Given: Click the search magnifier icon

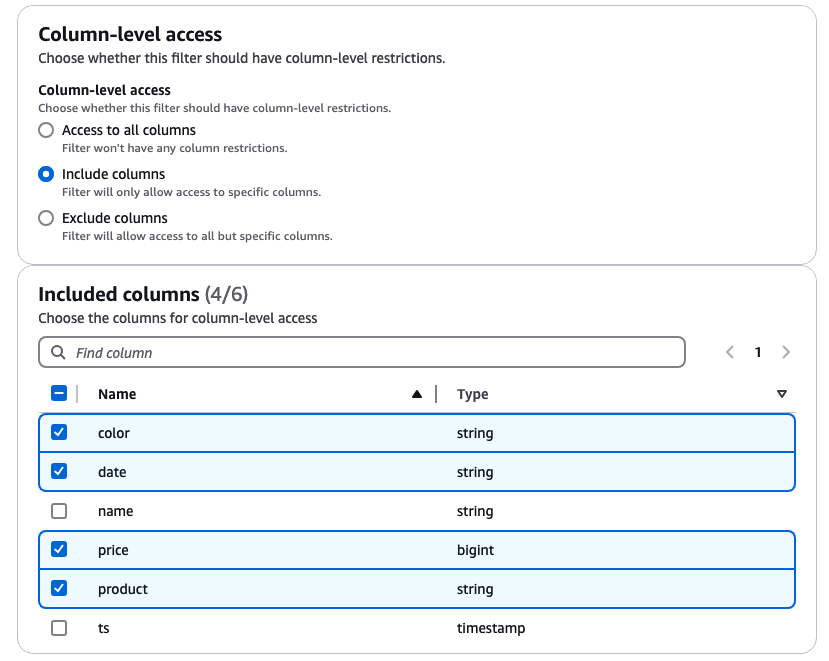Looking at the screenshot, I should pos(58,352).
